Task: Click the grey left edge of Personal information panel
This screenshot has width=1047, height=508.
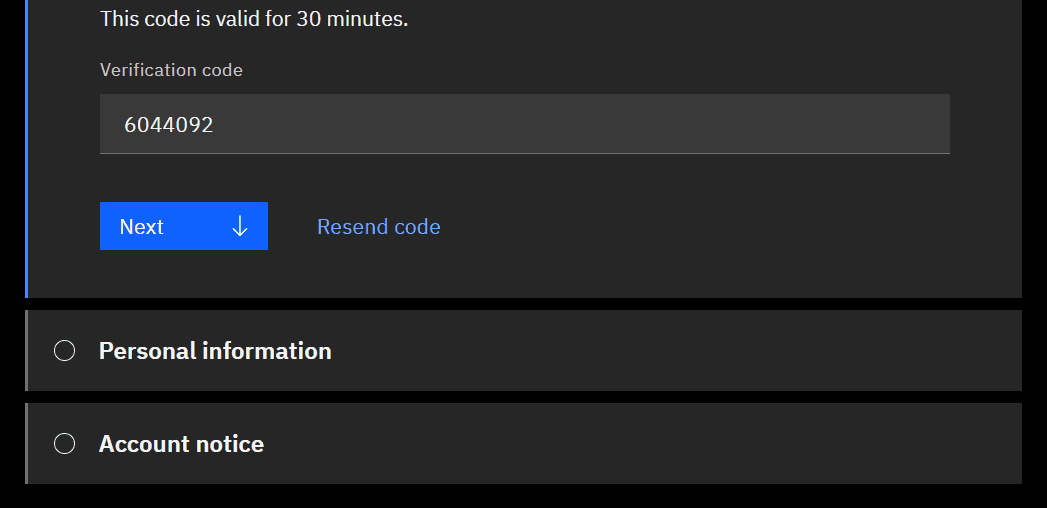Action: [x=26, y=351]
